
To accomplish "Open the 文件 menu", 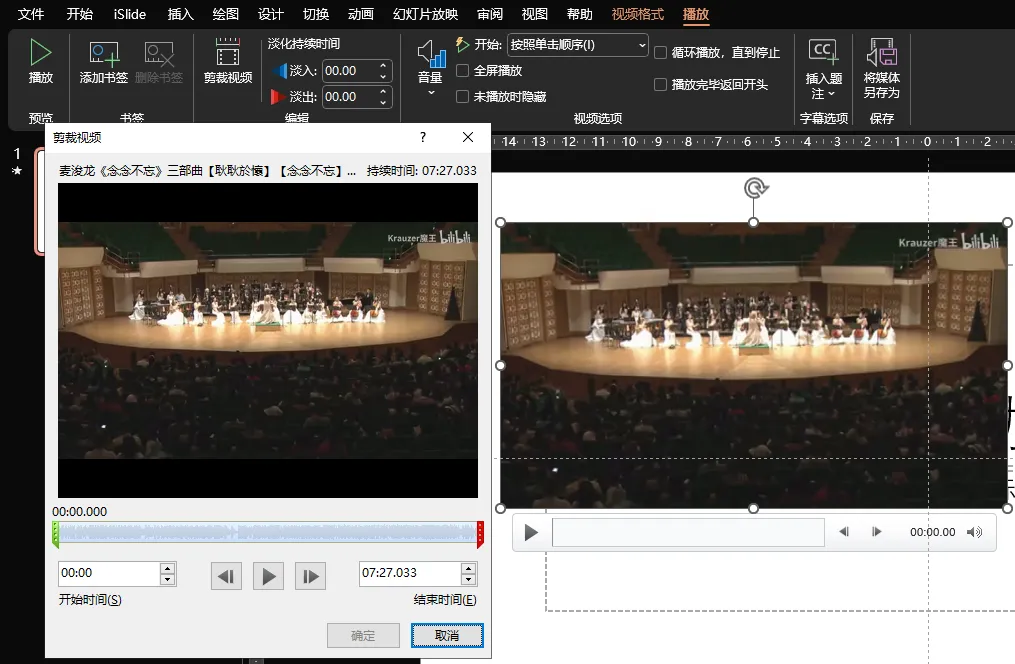I will (30, 14).
